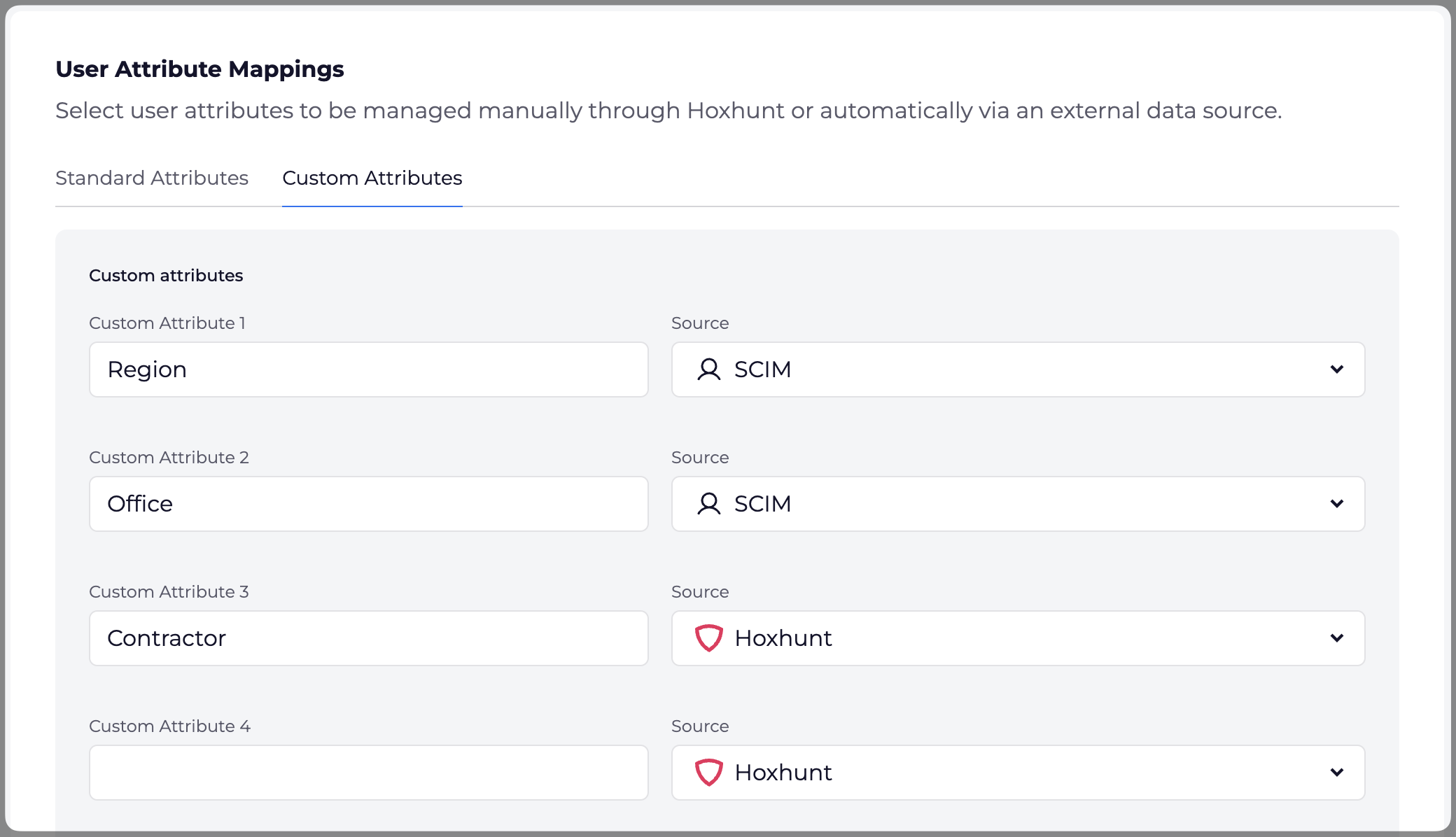Open the Source dropdown for Custom Attribute 1
Viewport: 1456px width, 837px height.
point(1018,370)
